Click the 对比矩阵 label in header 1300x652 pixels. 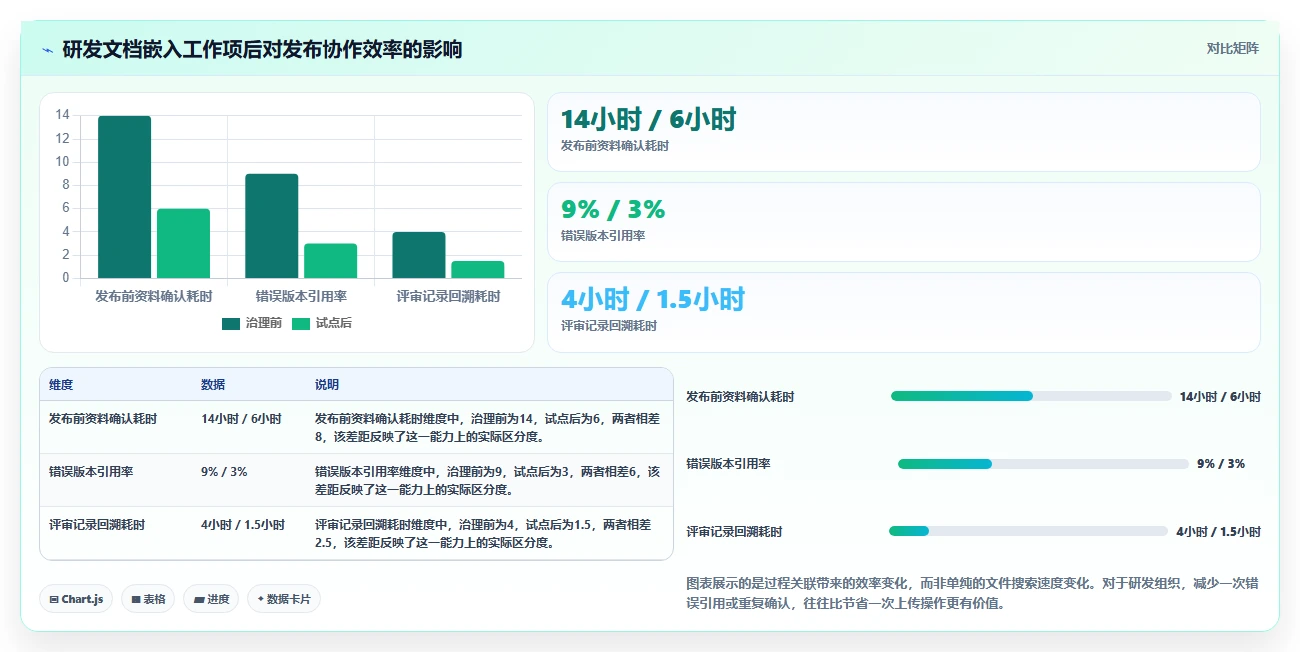[x=1232, y=48]
